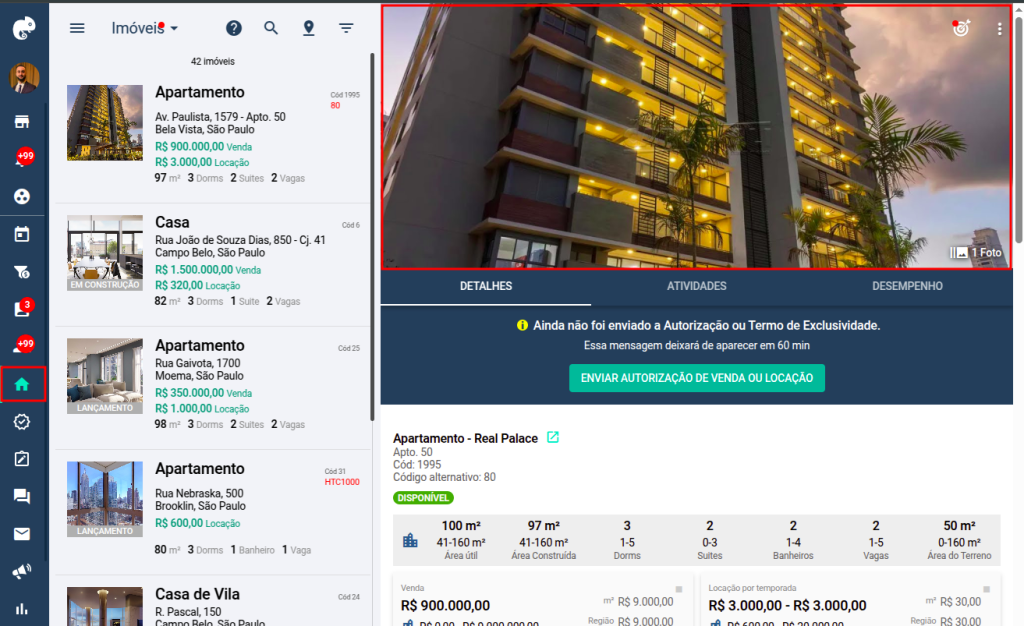1024x626 pixels.
Task: Open the clipboard edit sidebar icon
Action: pyautogui.click(x=22, y=459)
